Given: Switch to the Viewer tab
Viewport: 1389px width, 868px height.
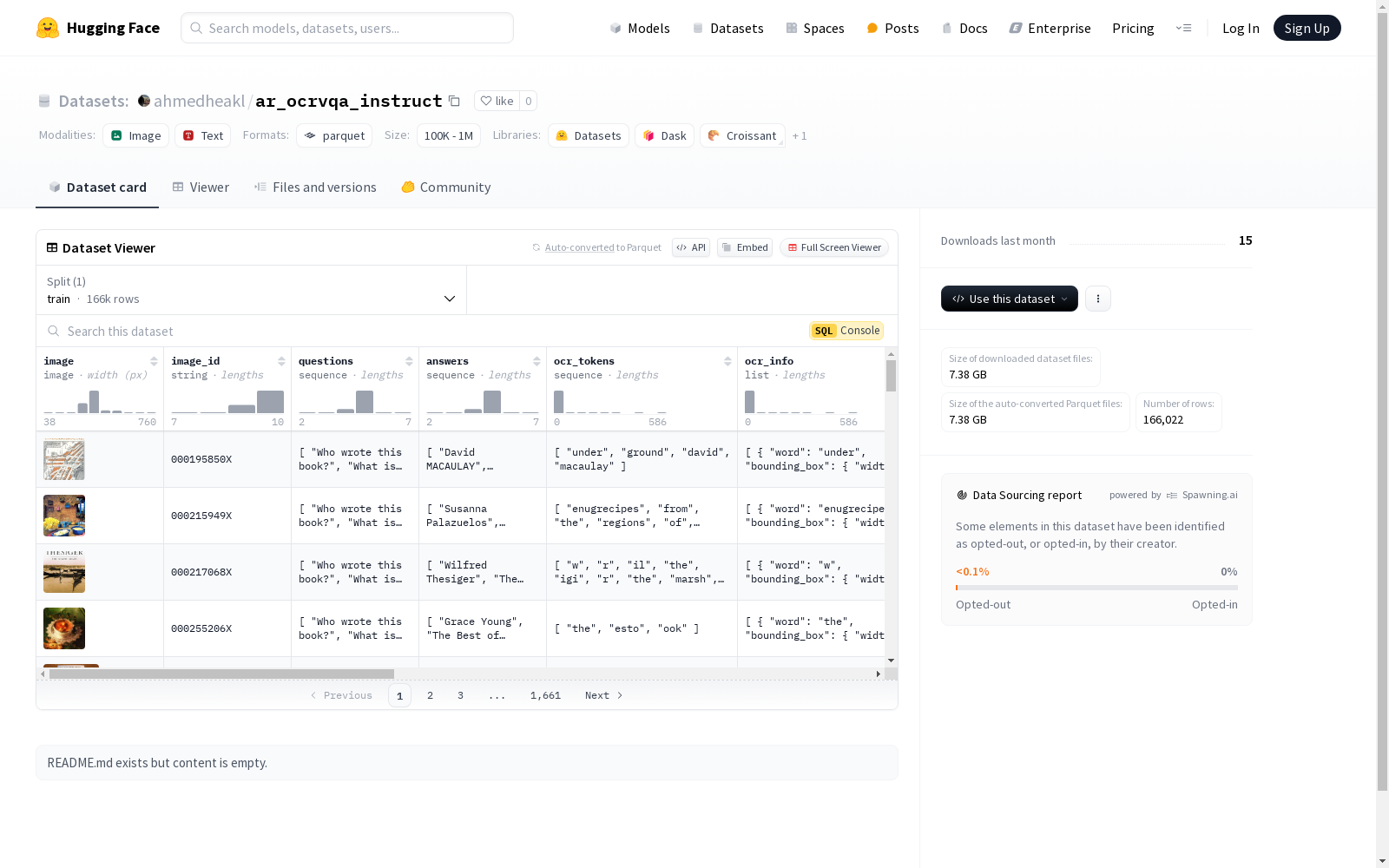Looking at the screenshot, I should click(x=201, y=187).
